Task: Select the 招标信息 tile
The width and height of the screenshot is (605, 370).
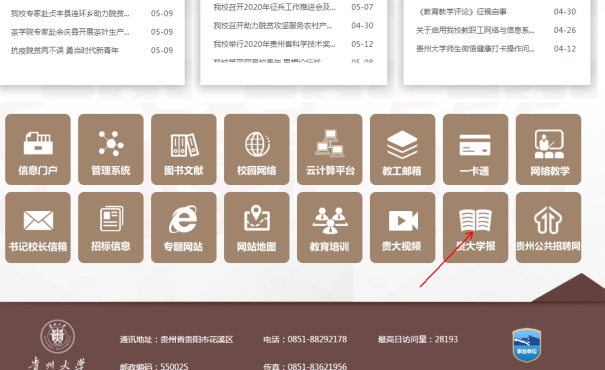Action: (111, 228)
